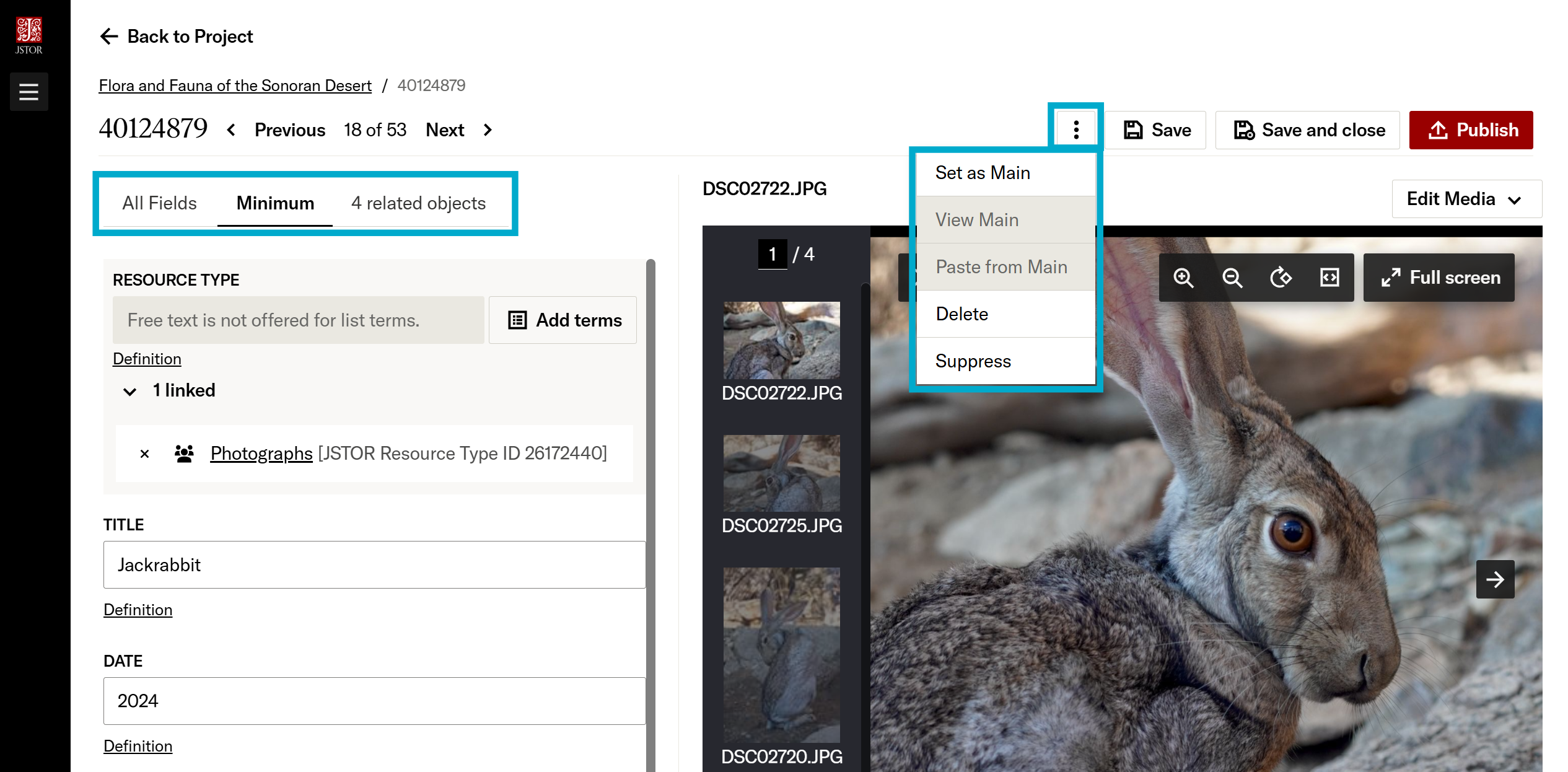Fit the image to the viewer
Image resolution: width=1568 pixels, height=772 pixels.
click(x=1329, y=278)
